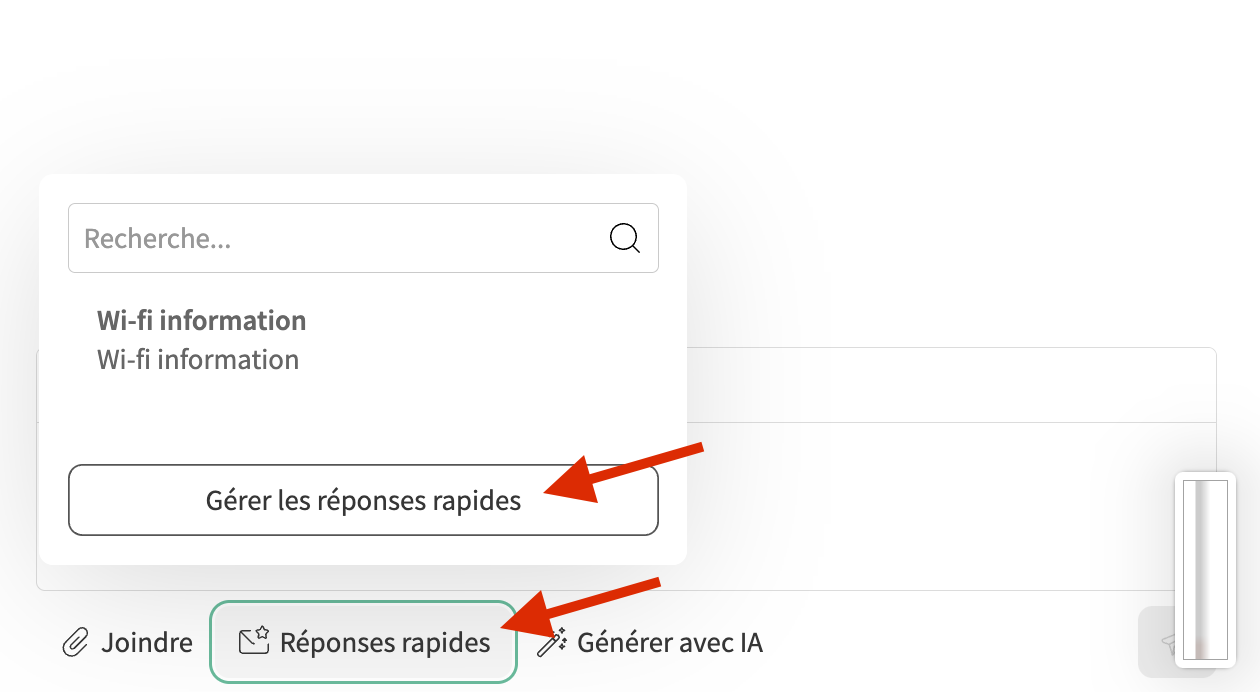Select the bold Wi-fi information title
The image size is (1260, 692).
[x=201, y=321]
